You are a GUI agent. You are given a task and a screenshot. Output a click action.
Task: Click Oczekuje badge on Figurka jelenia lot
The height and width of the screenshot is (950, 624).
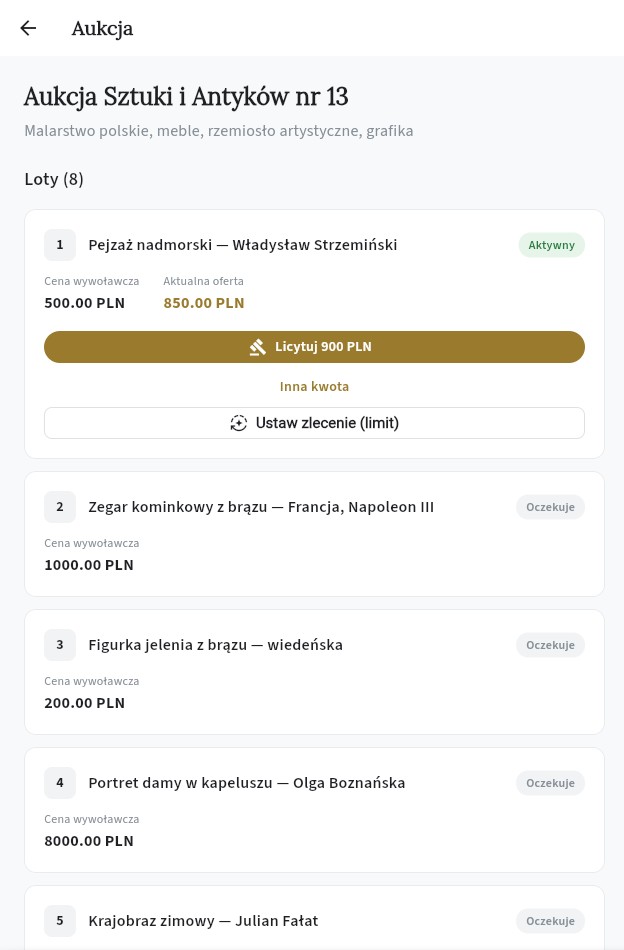point(550,645)
